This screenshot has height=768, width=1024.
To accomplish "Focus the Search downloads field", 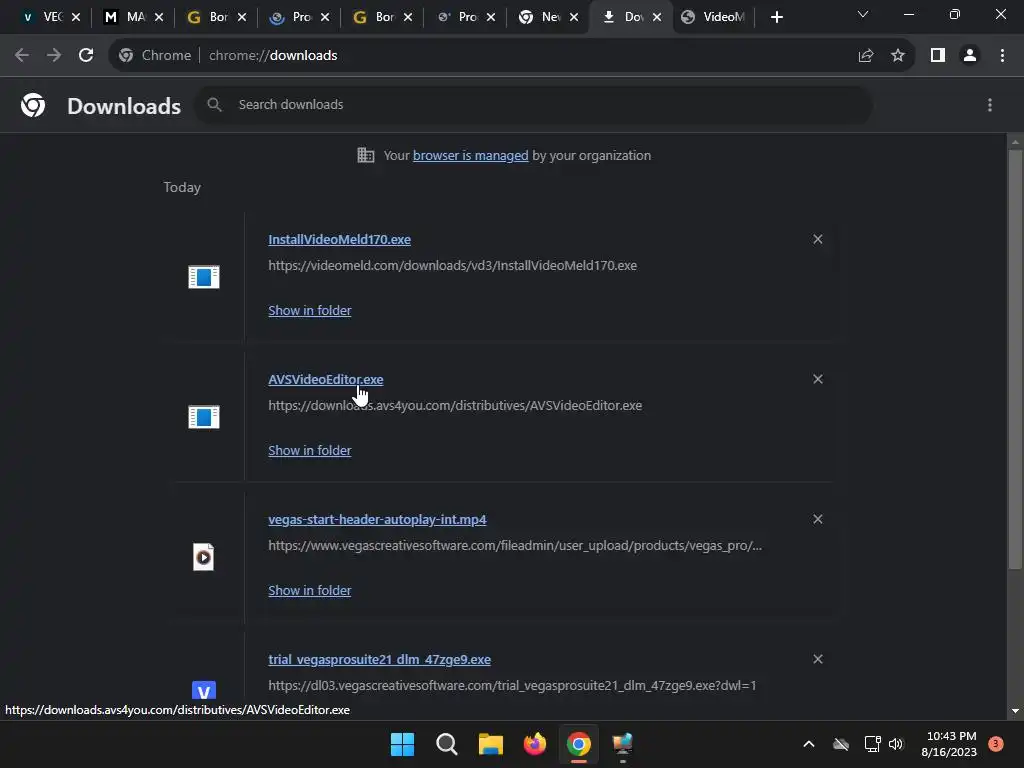I will (x=533, y=104).
